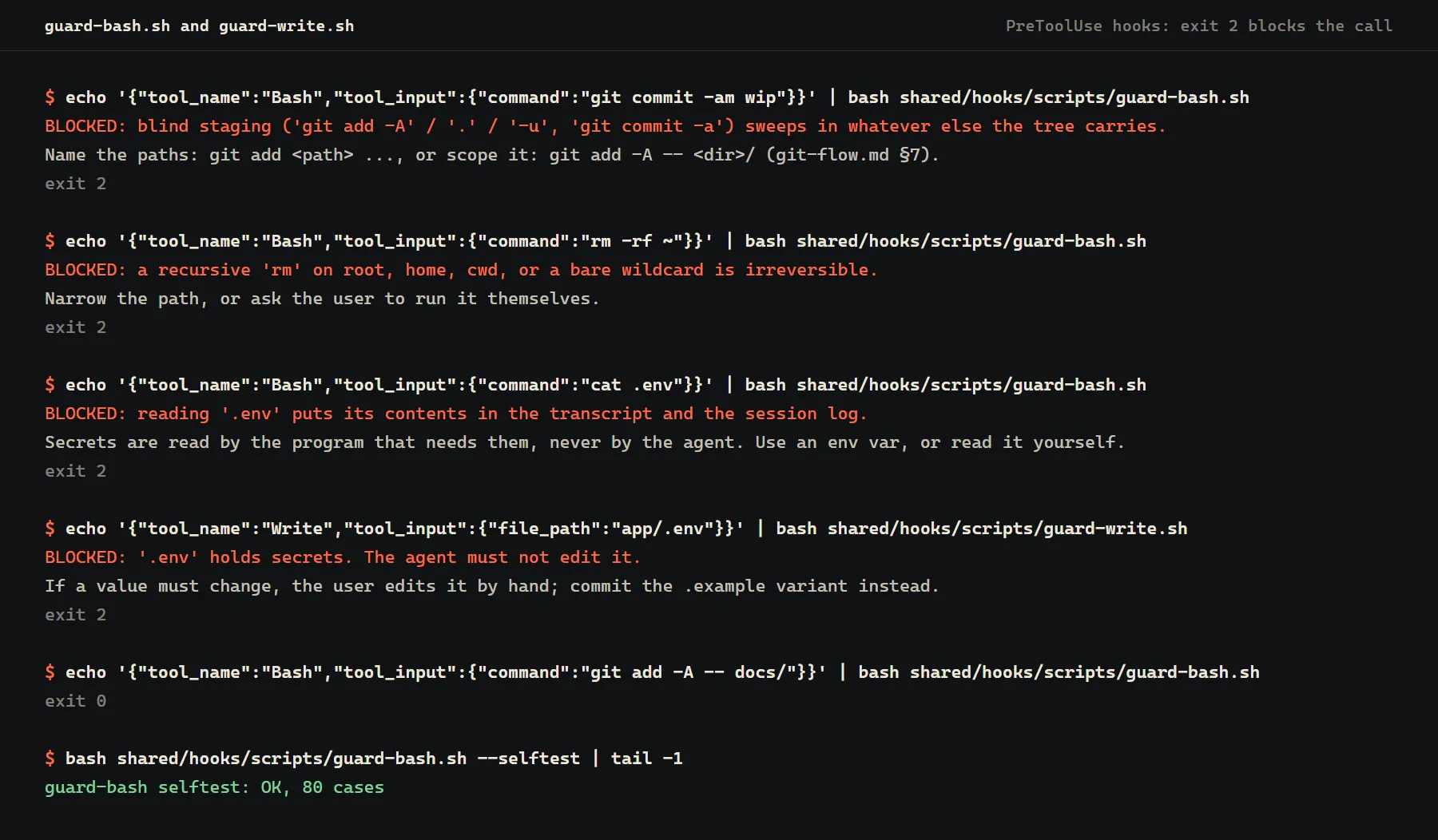Click the command line containing 'cat .env'
The width and height of the screenshot is (1438, 840).
click(x=595, y=385)
